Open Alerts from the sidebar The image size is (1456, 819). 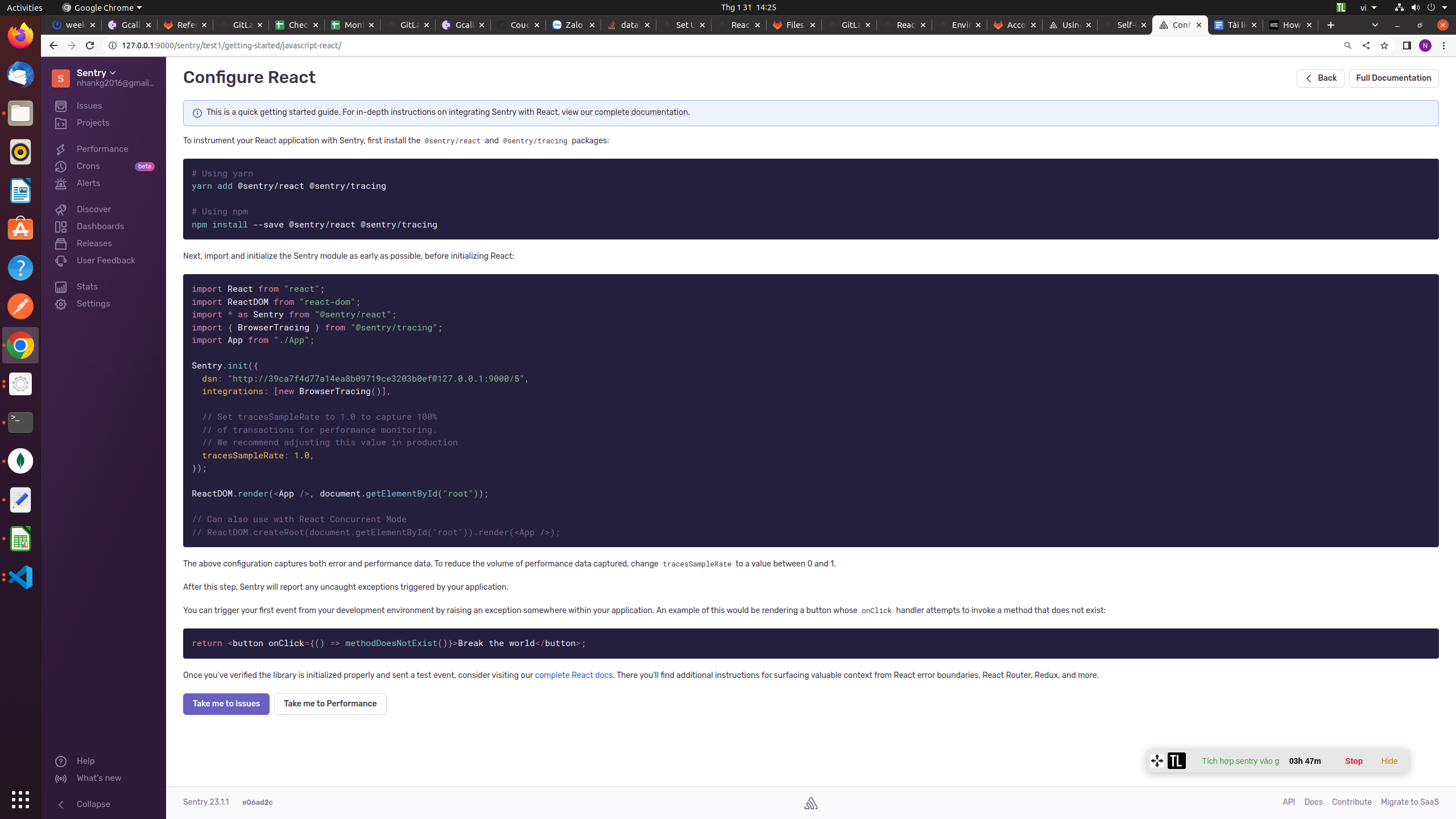click(88, 183)
